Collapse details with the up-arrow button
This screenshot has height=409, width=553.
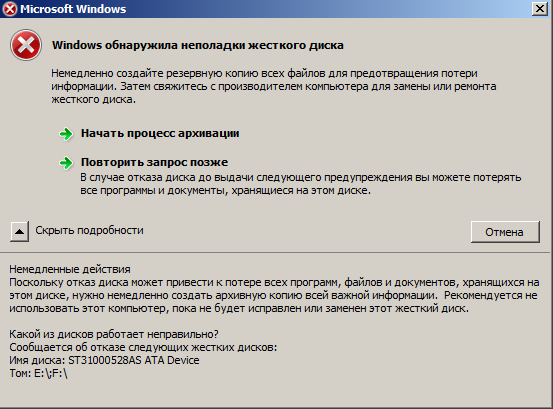pos(19,232)
